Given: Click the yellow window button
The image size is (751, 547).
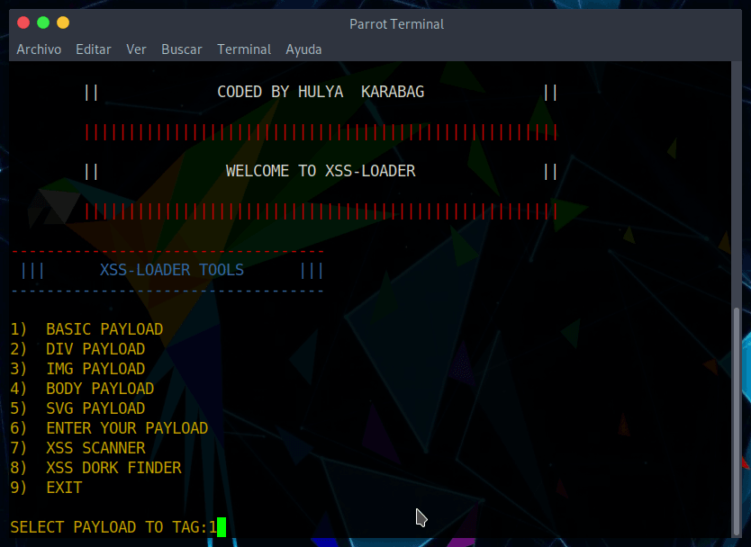Looking at the screenshot, I should pyautogui.click(x=63, y=23).
